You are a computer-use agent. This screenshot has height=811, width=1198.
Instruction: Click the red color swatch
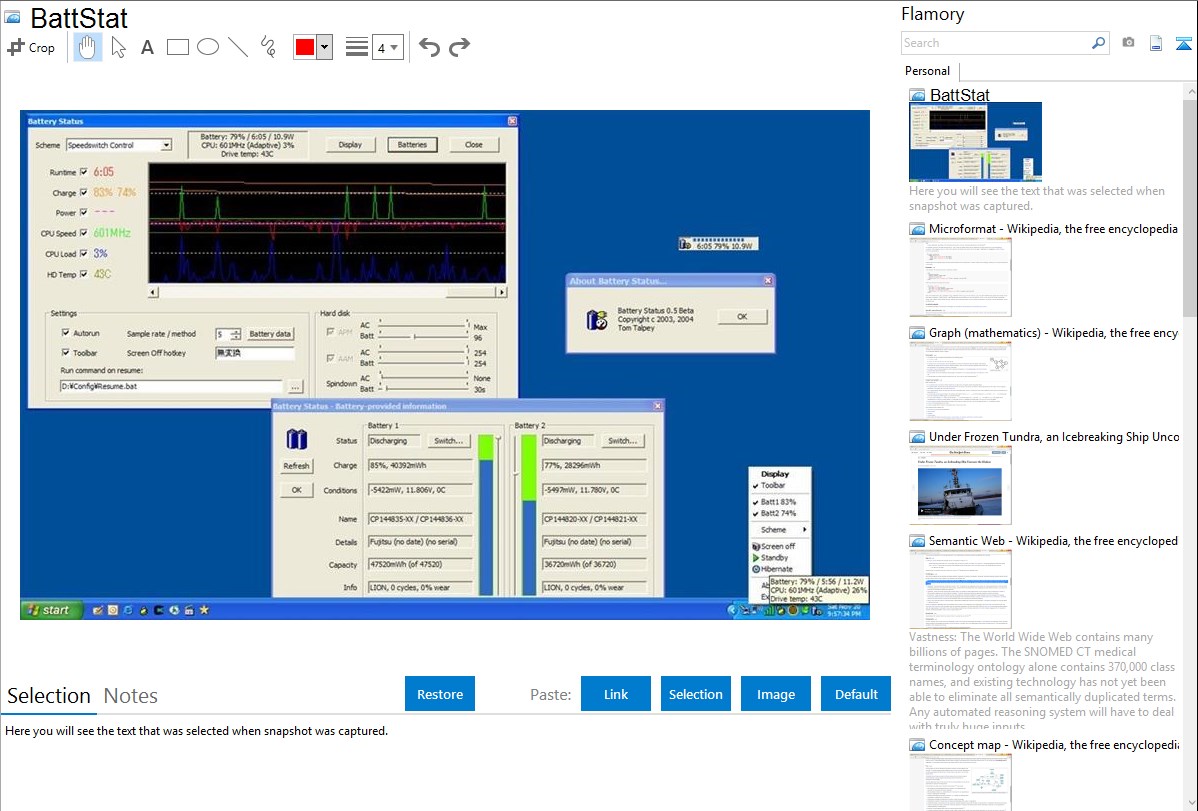click(x=305, y=47)
